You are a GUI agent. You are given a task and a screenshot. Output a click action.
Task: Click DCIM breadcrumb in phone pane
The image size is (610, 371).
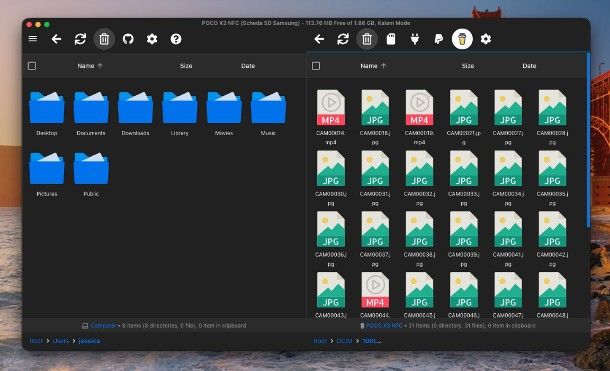click(344, 341)
